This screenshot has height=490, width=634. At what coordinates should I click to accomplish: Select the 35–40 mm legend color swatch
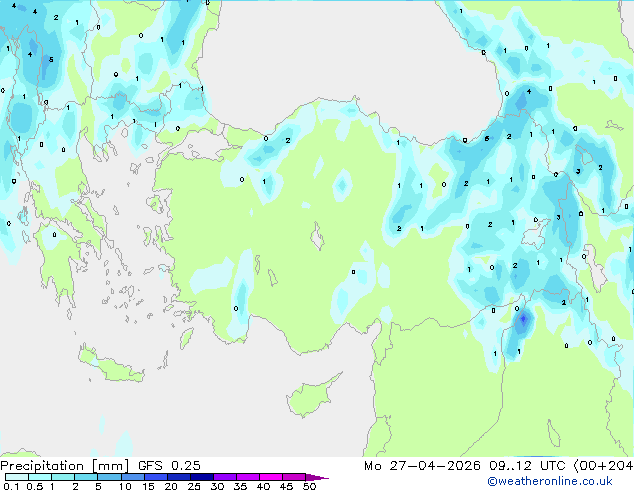tap(247, 477)
